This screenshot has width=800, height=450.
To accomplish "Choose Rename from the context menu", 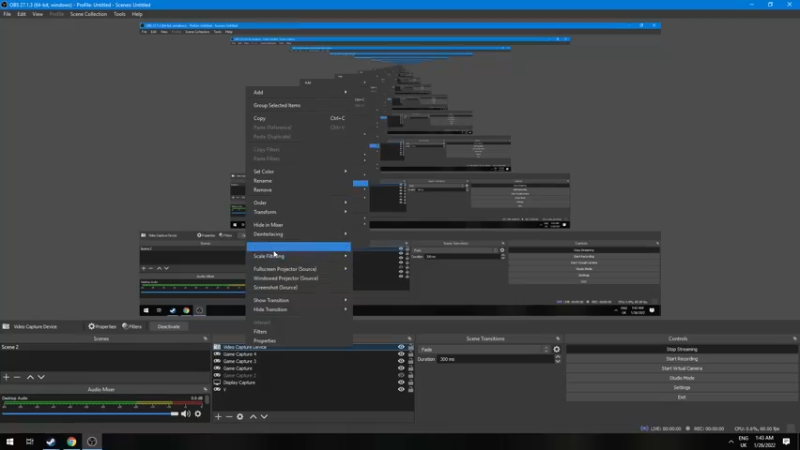I will (299, 181).
